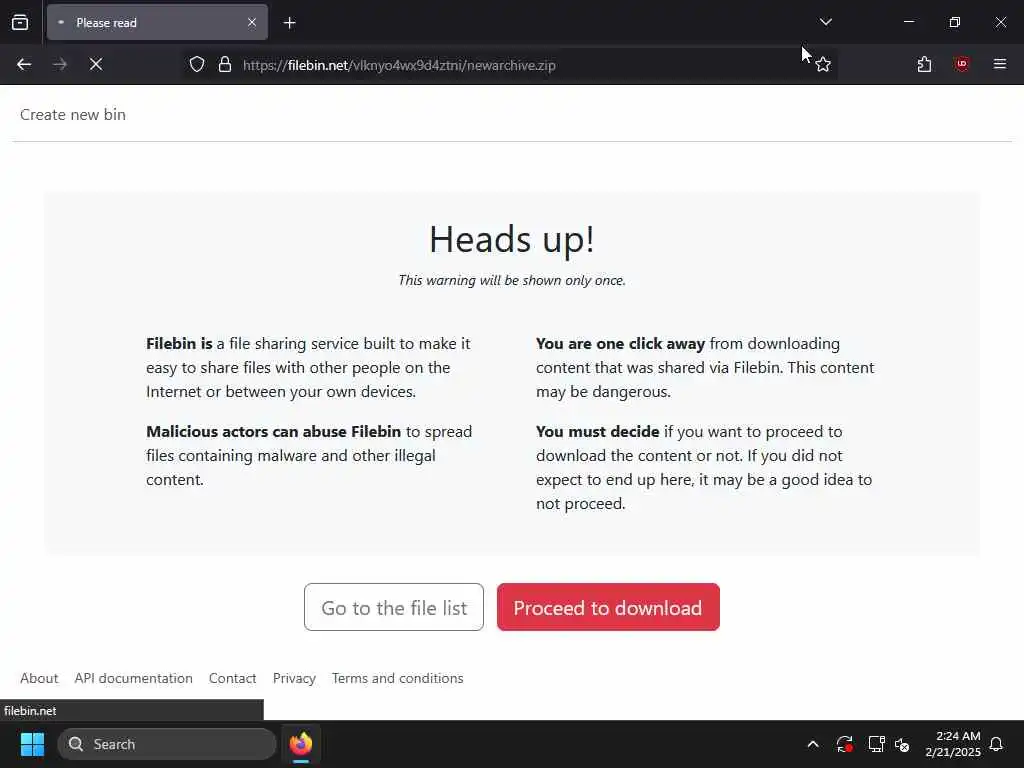Expand the list all tabs chevron
1024x768 pixels.
coord(825,22)
